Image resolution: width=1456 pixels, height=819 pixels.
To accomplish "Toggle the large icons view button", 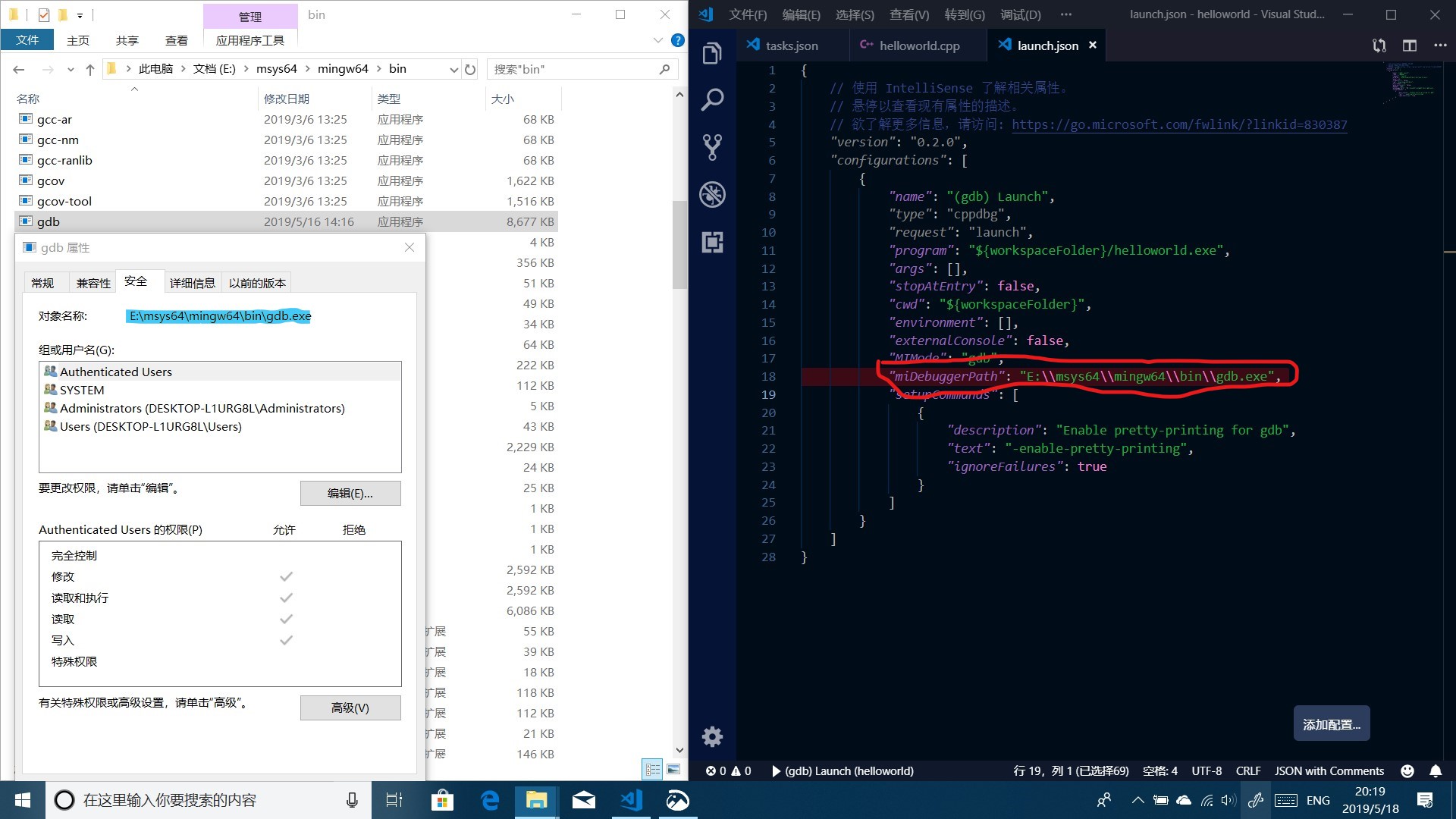I will click(x=673, y=769).
